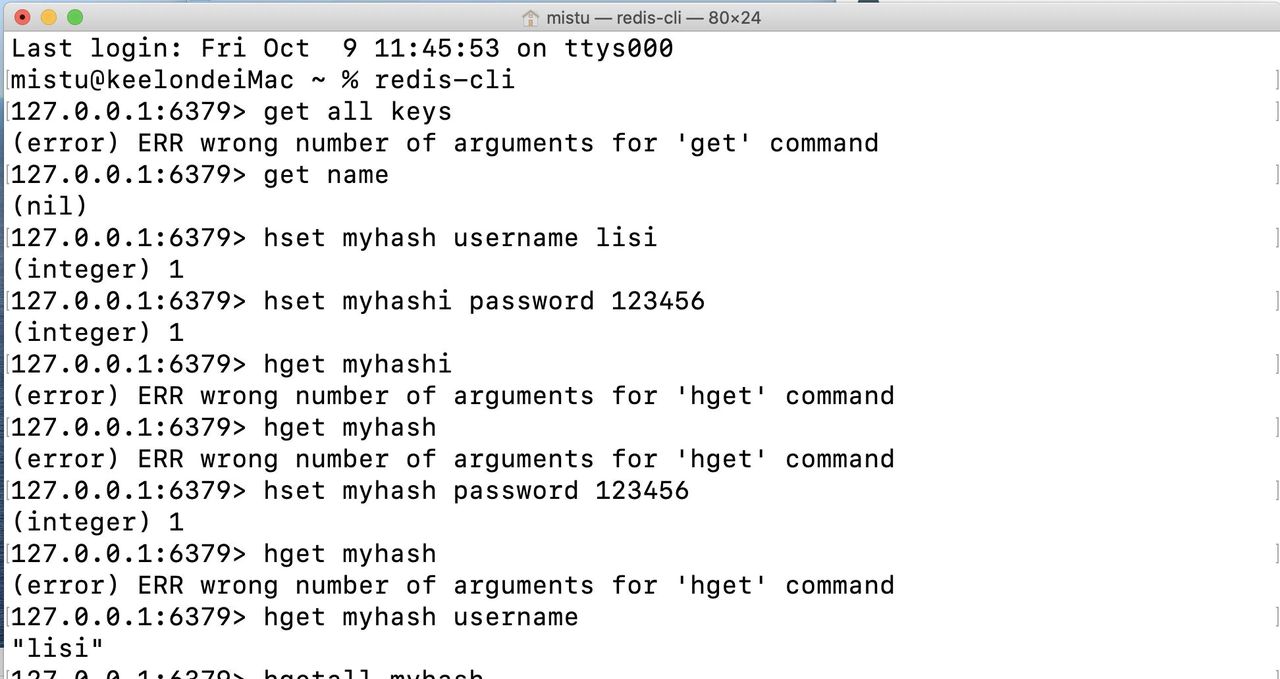Click the "get all keys" command text
Image resolution: width=1280 pixels, height=679 pixels.
[x=357, y=111]
